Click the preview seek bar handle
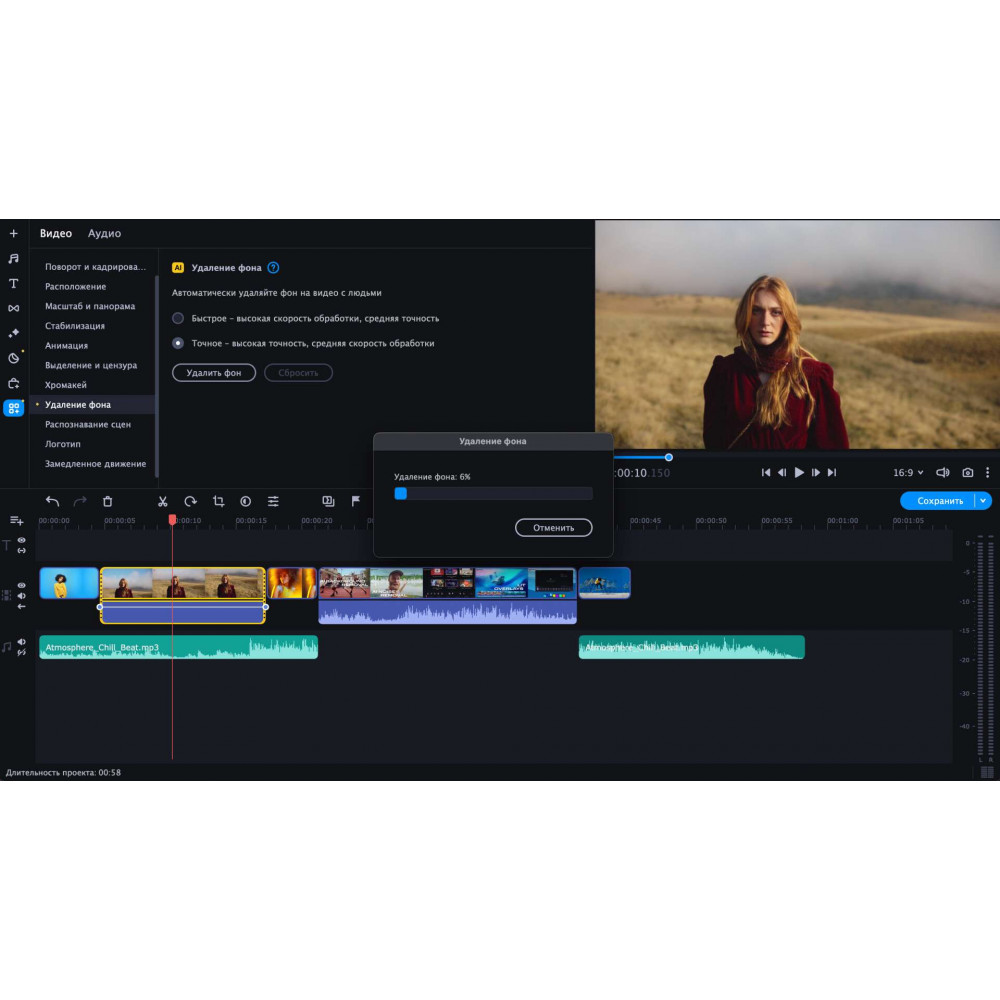The height and width of the screenshot is (1000, 1000). coord(668,457)
